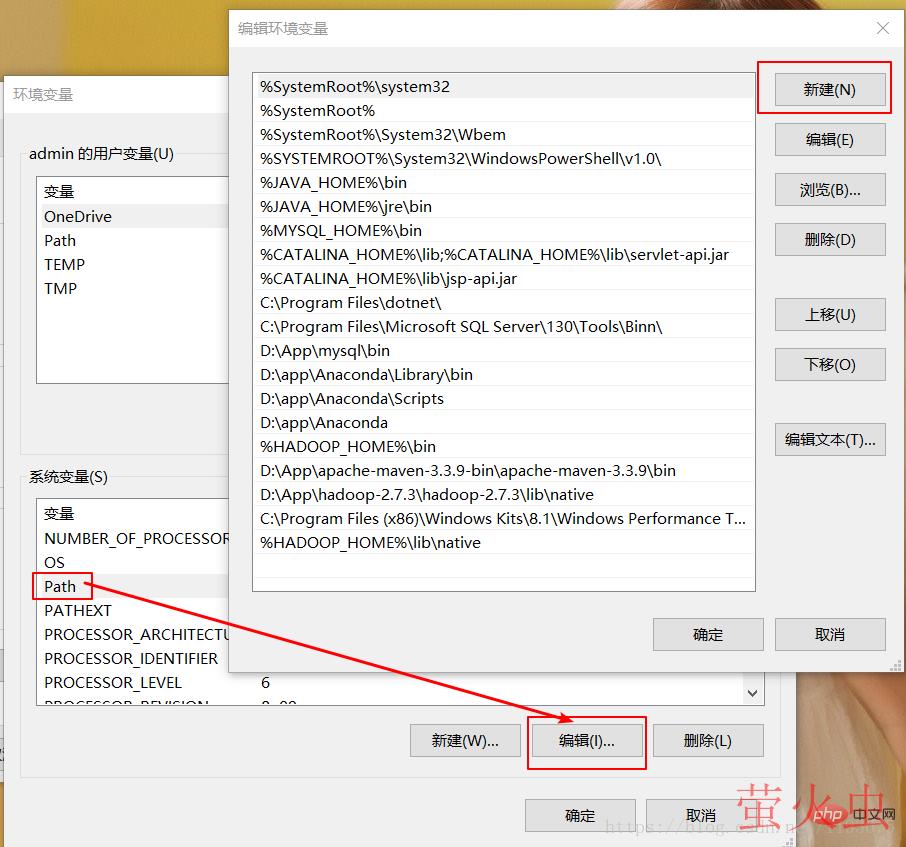The width and height of the screenshot is (906, 847).
Task: Click 删除(L) under system variables
Action: point(708,741)
